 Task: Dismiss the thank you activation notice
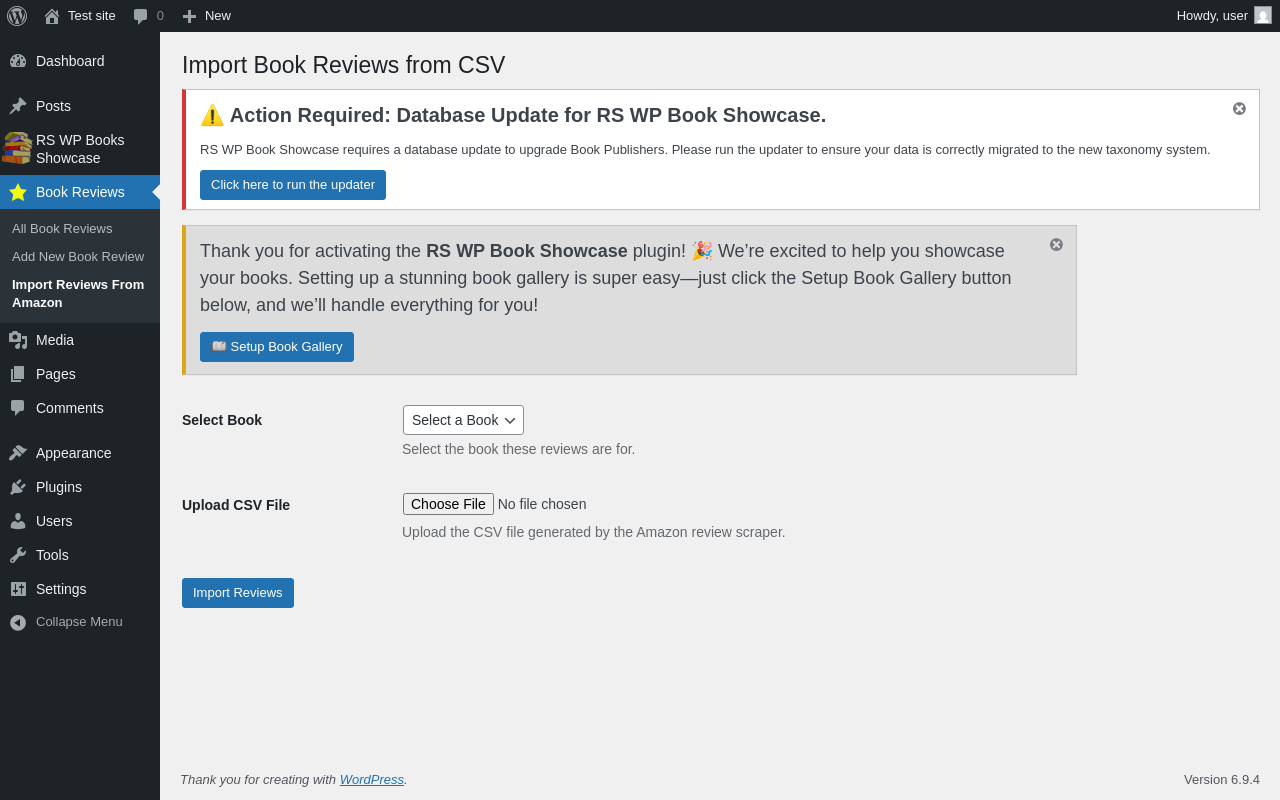(1056, 244)
